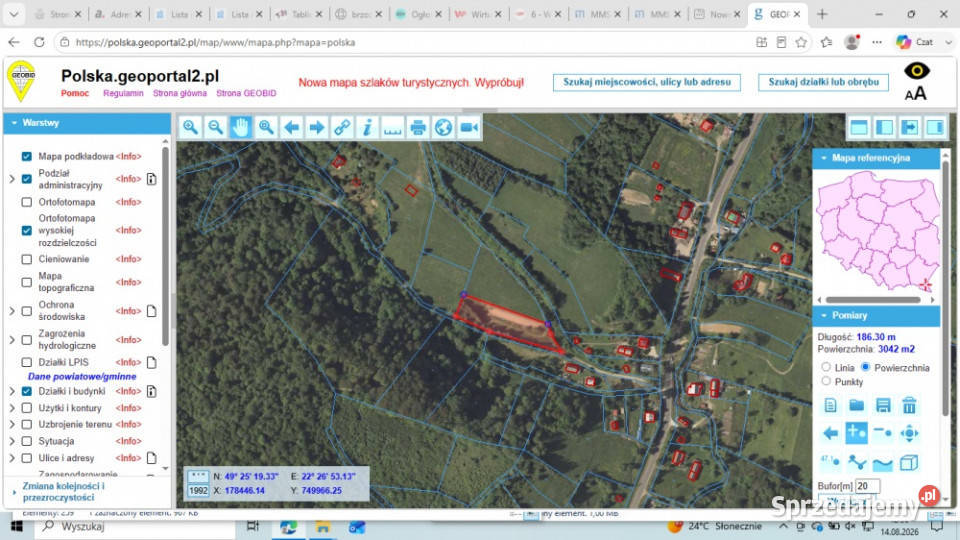Open the Regulamin link
The height and width of the screenshot is (540, 960).
point(123,93)
